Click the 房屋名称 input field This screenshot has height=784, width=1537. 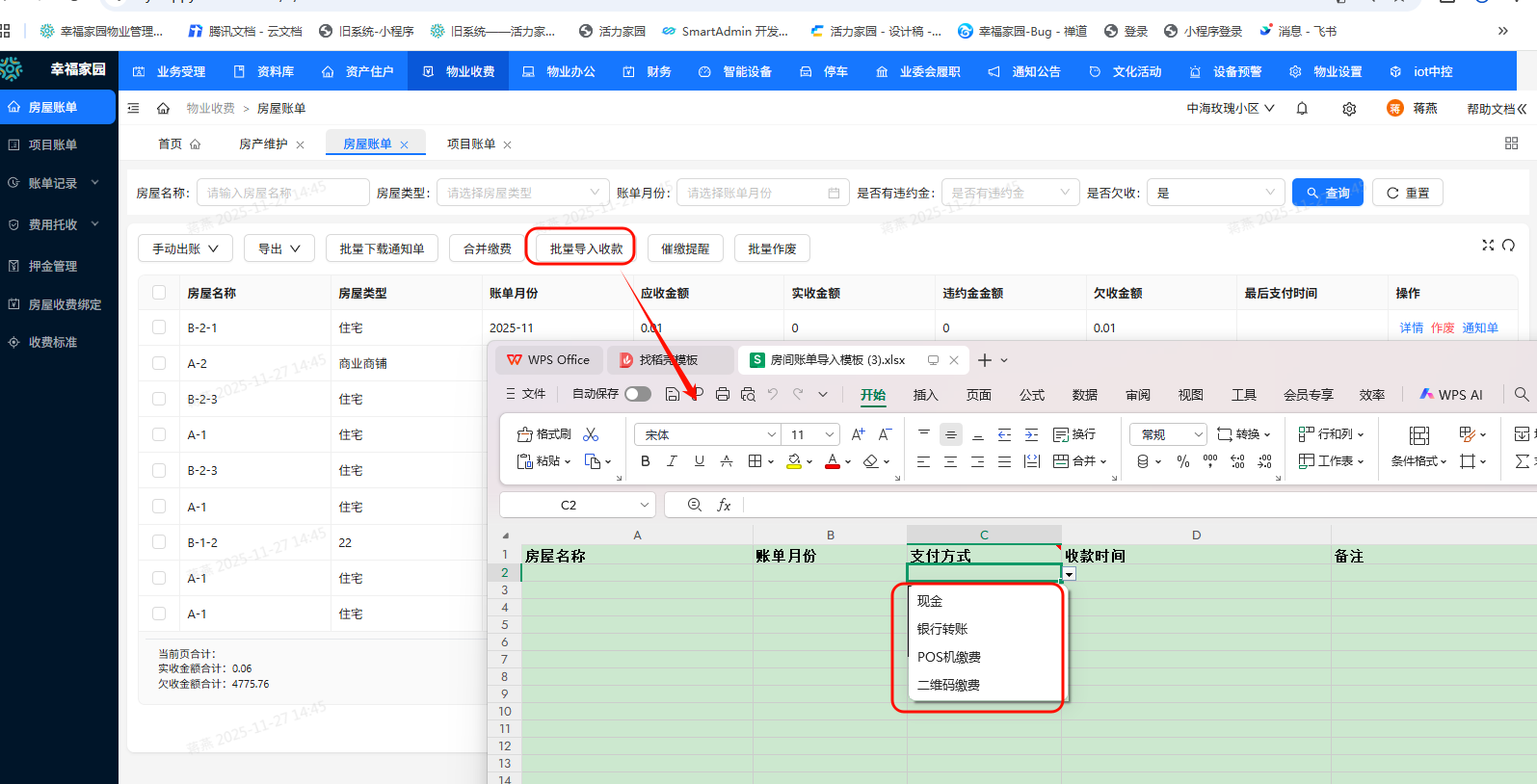tap(283, 193)
